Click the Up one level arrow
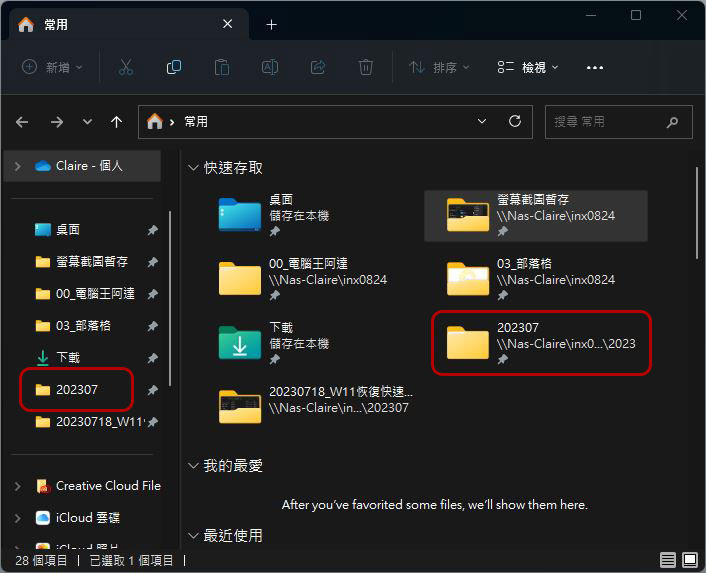 click(116, 122)
